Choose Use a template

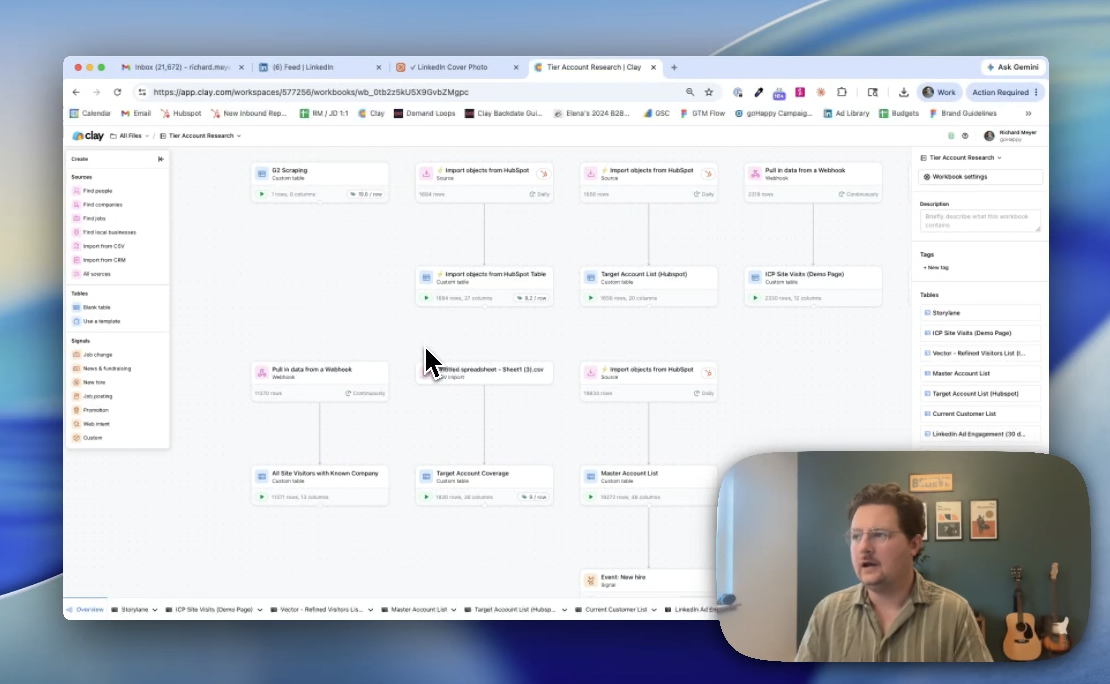(x=101, y=321)
